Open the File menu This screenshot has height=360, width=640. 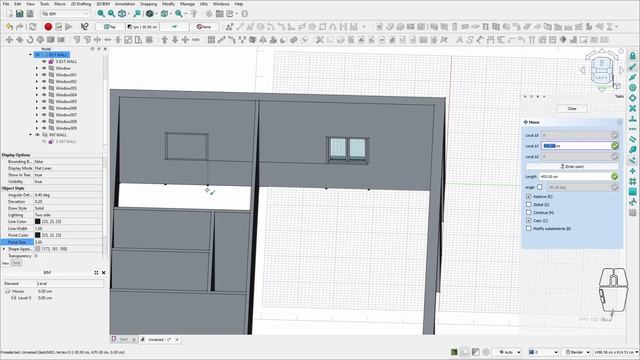click(6, 4)
